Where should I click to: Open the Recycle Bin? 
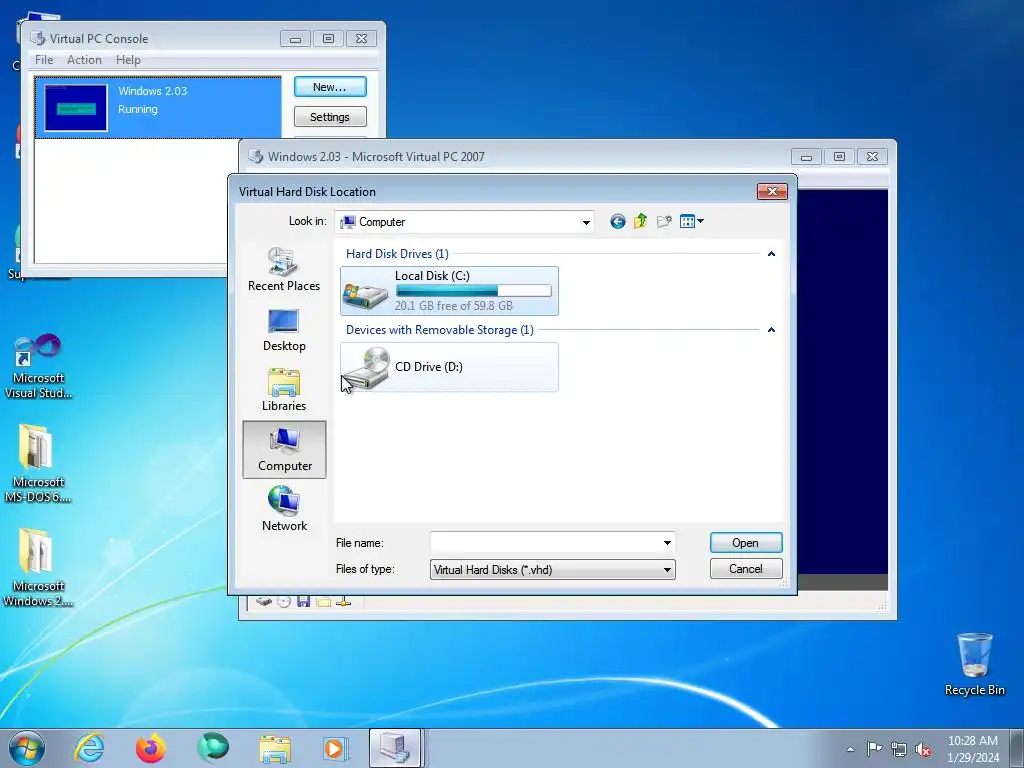(x=974, y=664)
